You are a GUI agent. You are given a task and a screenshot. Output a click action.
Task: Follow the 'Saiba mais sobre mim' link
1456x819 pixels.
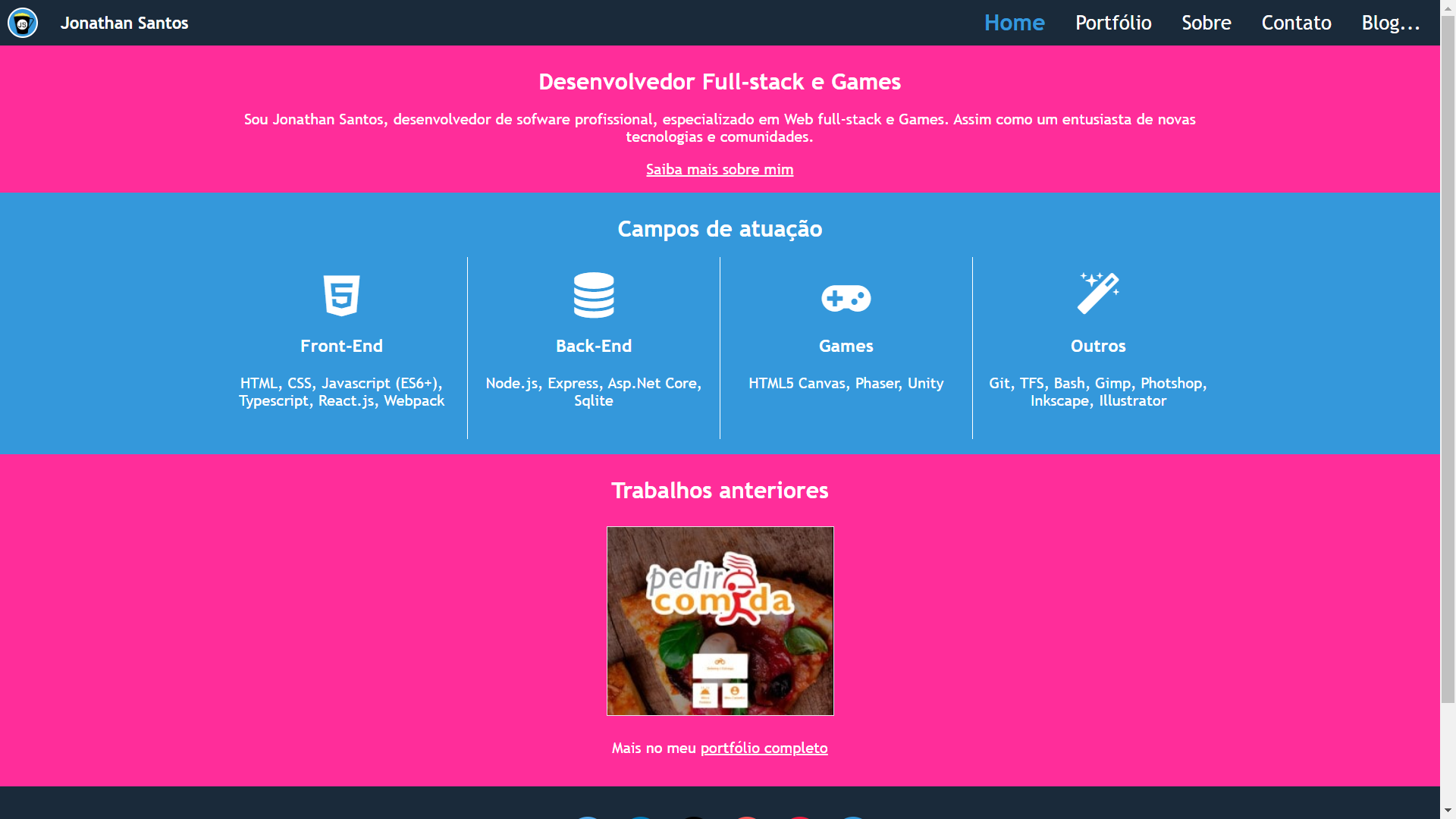click(720, 169)
